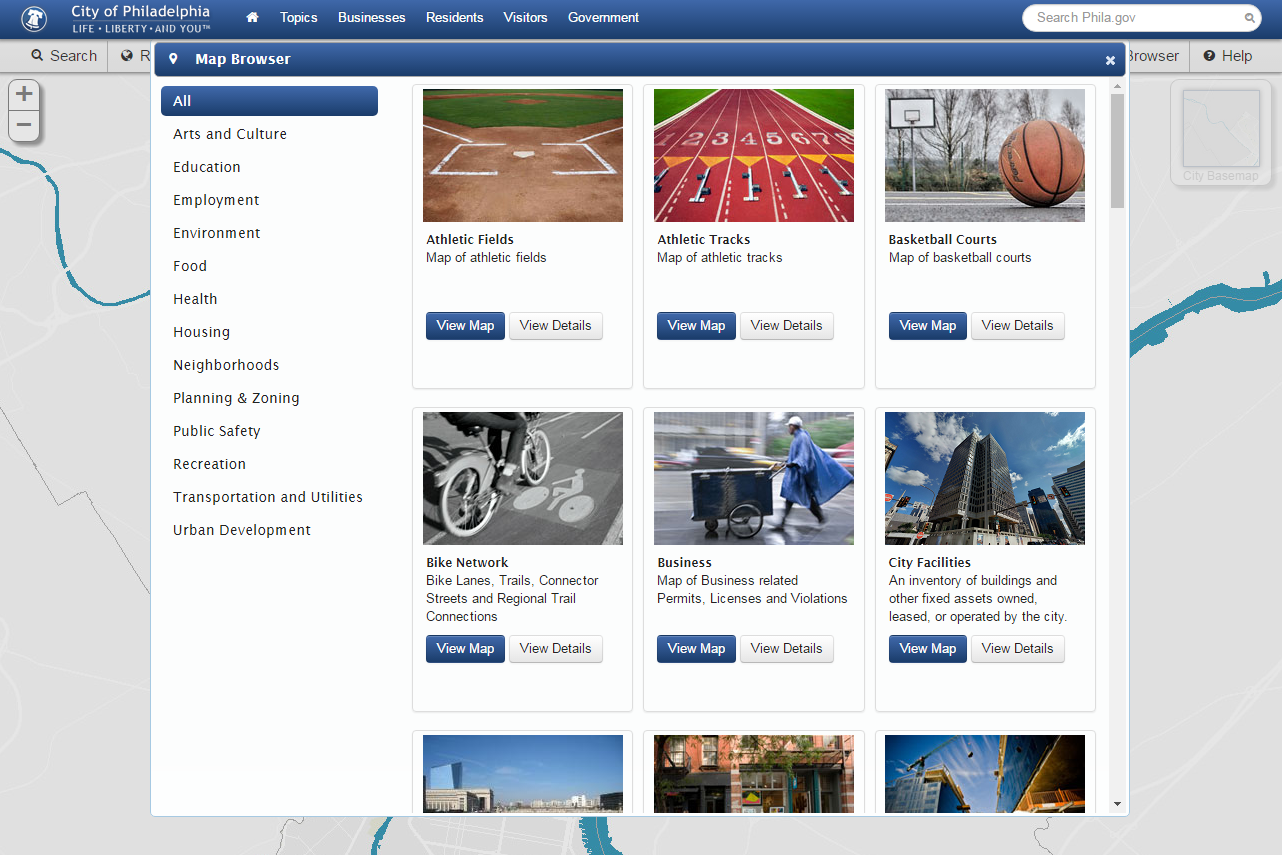This screenshot has width=1282, height=855.
Task: Click the Athletic Fields title text
Action: coord(470,240)
